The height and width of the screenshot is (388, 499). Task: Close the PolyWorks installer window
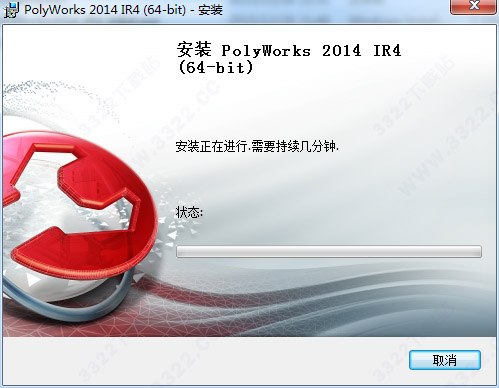(473, 6)
